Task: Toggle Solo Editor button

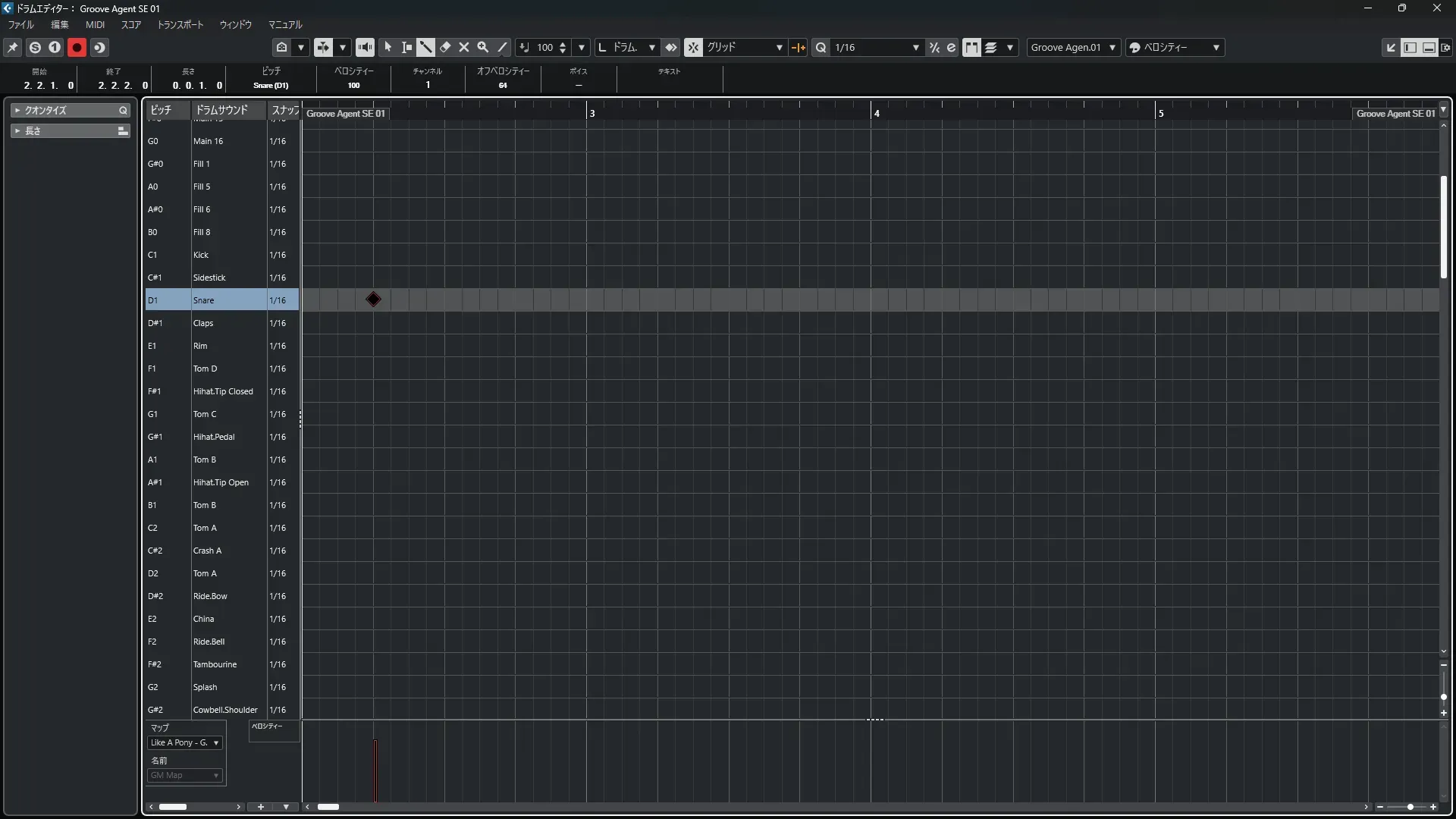Action: pos(35,47)
